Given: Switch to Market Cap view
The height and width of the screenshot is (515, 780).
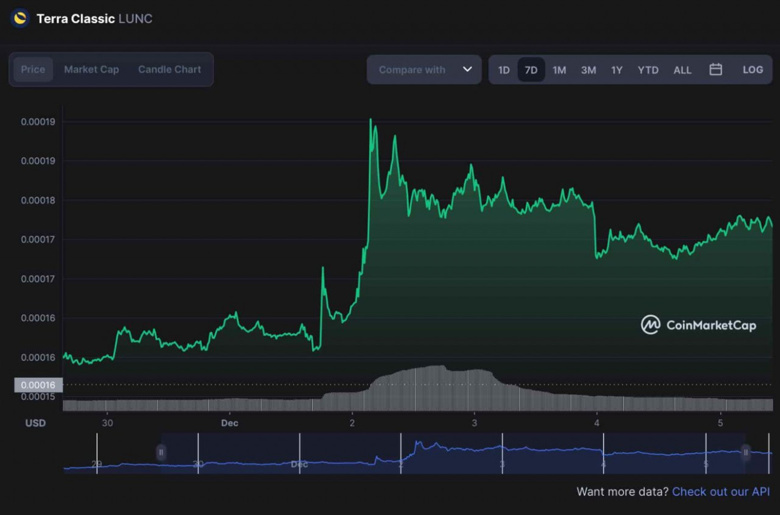Looking at the screenshot, I should pos(91,70).
